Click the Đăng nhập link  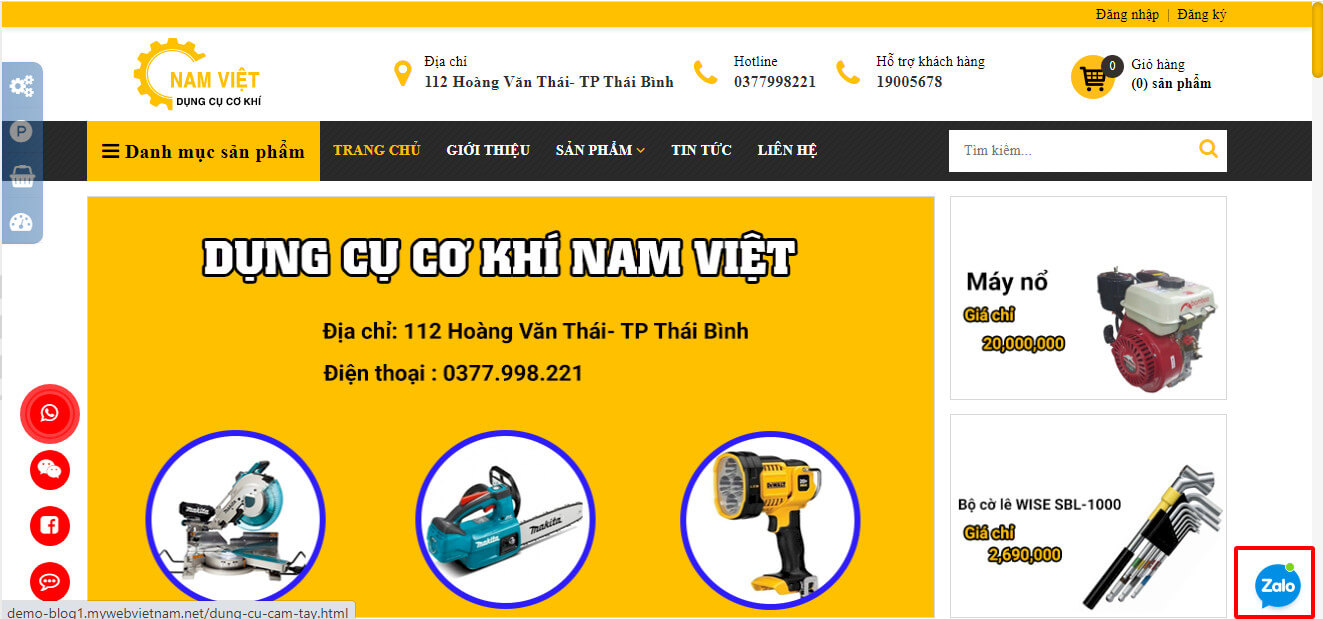pyautogui.click(x=1127, y=14)
